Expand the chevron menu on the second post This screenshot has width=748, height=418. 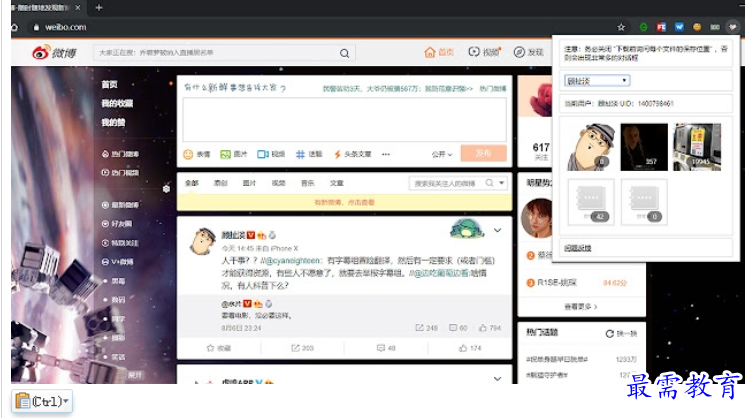[x=497, y=378]
